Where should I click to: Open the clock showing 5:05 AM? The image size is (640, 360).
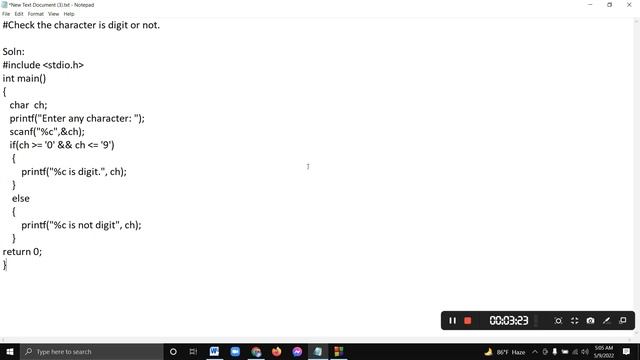(x=604, y=351)
